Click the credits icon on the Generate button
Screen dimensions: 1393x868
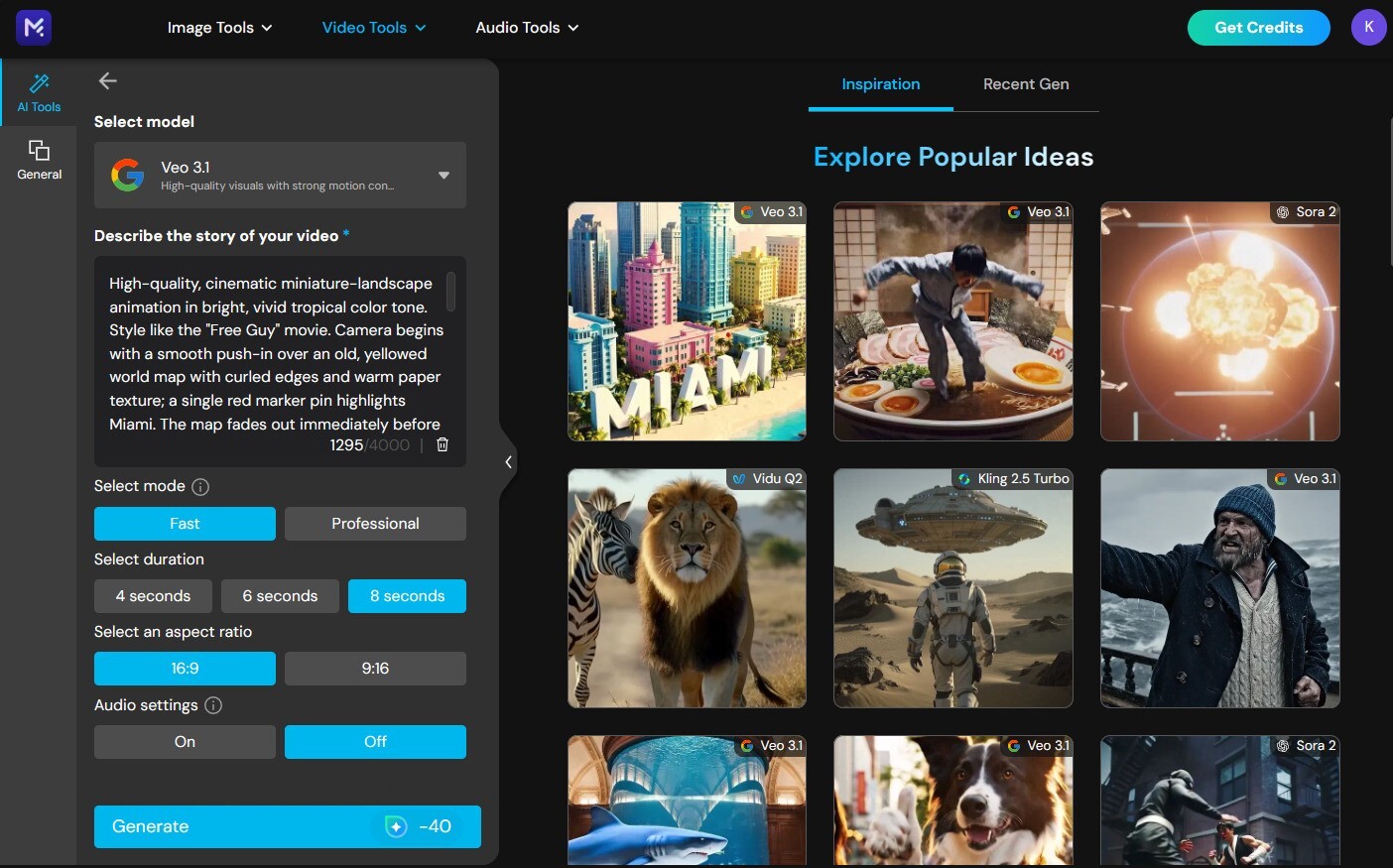[x=396, y=826]
